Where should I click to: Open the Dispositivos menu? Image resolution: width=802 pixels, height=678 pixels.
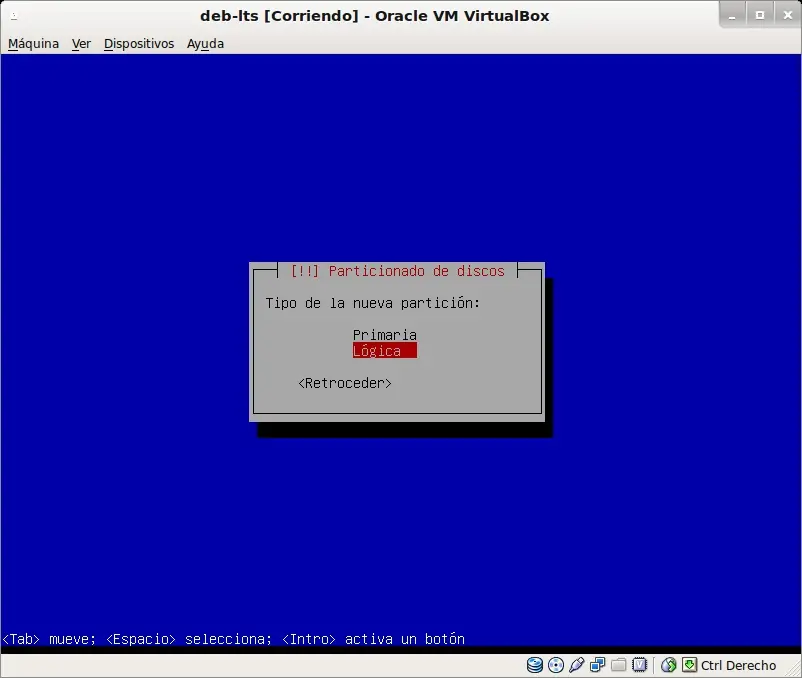(139, 44)
